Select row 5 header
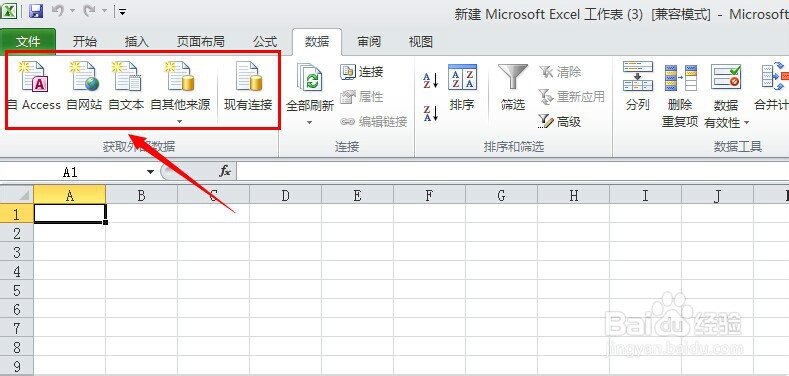 tap(17, 290)
